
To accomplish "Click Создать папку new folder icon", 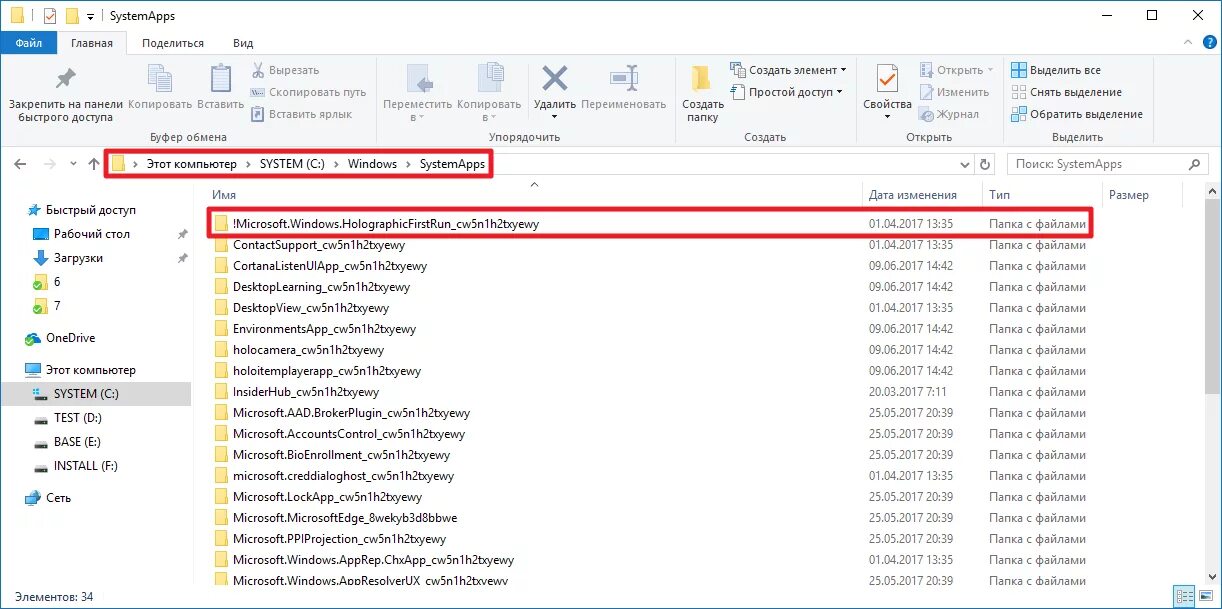I will [702, 79].
